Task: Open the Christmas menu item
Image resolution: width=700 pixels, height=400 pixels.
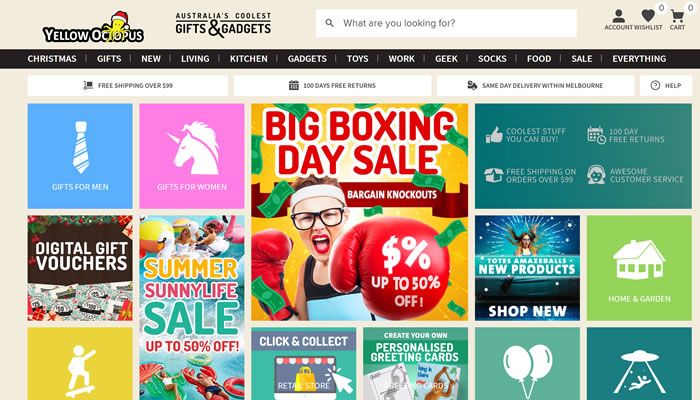Action: tap(52, 58)
